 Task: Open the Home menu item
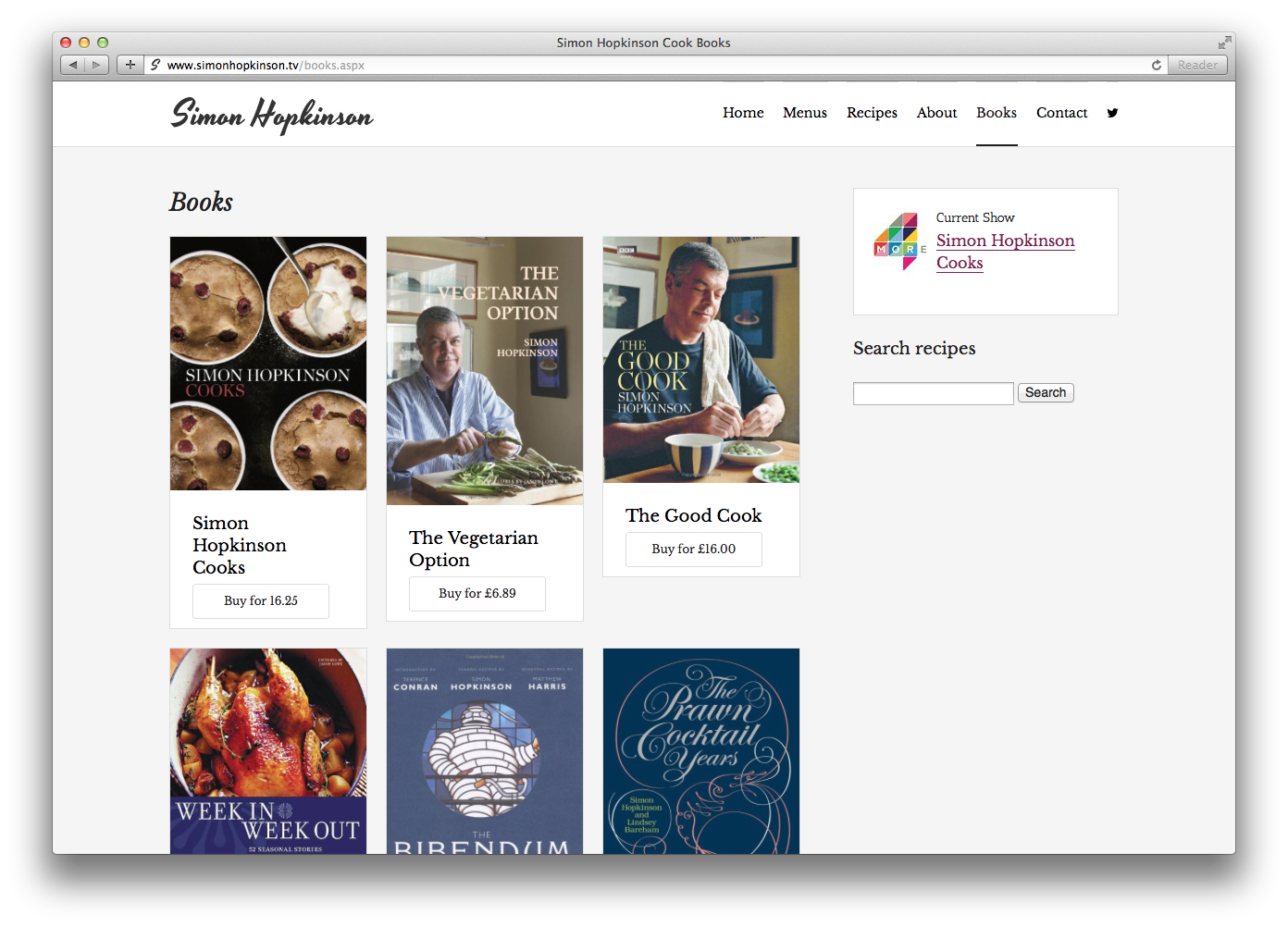[x=743, y=113]
